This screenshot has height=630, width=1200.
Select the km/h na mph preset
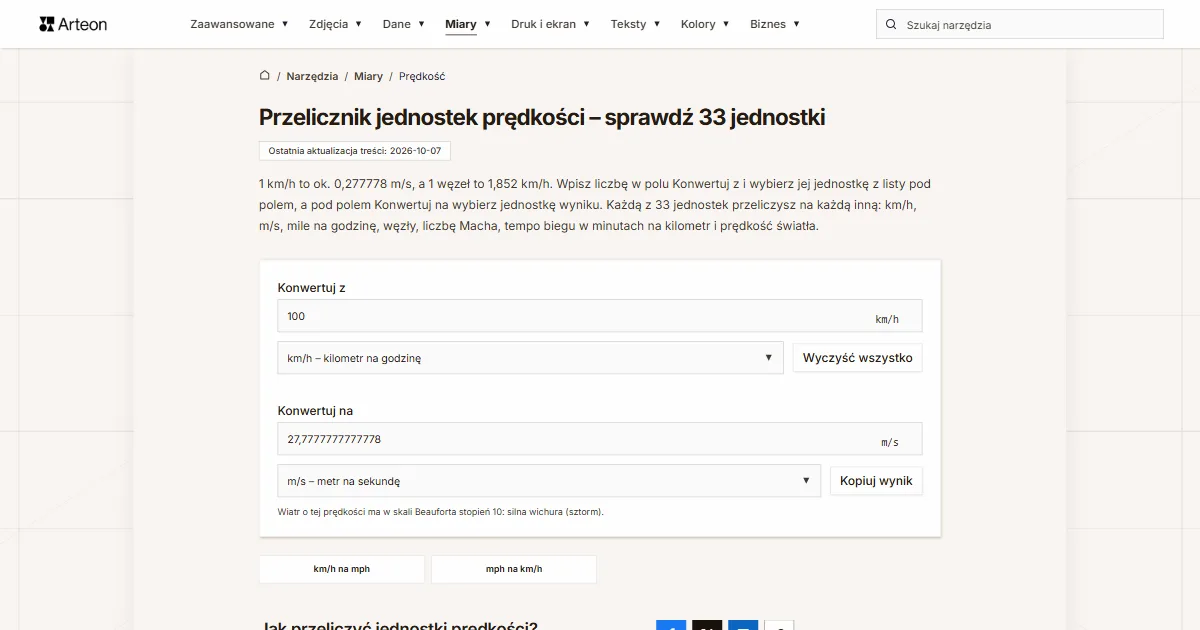pos(342,569)
